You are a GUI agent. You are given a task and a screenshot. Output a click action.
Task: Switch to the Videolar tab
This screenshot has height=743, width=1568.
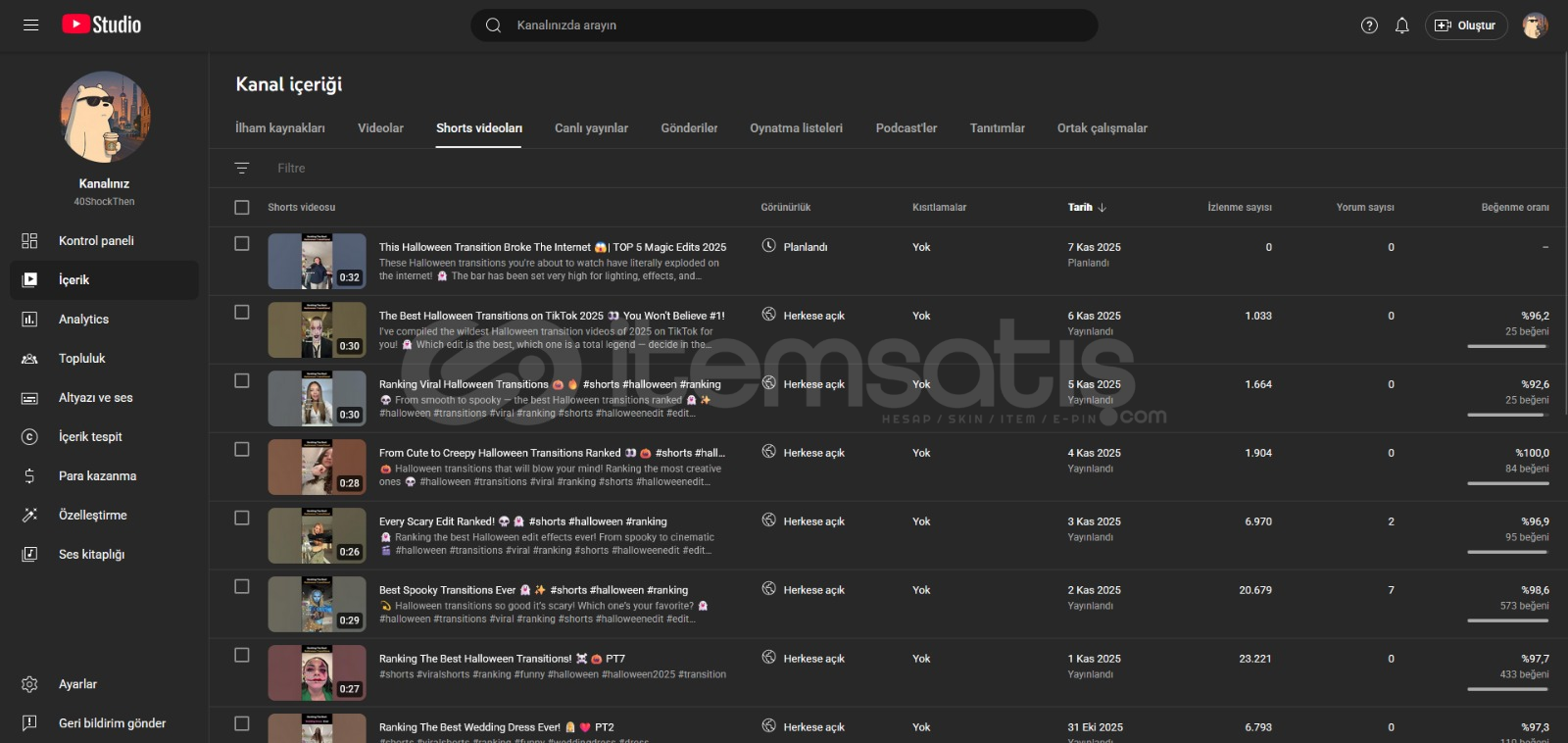click(x=380, y=128)
